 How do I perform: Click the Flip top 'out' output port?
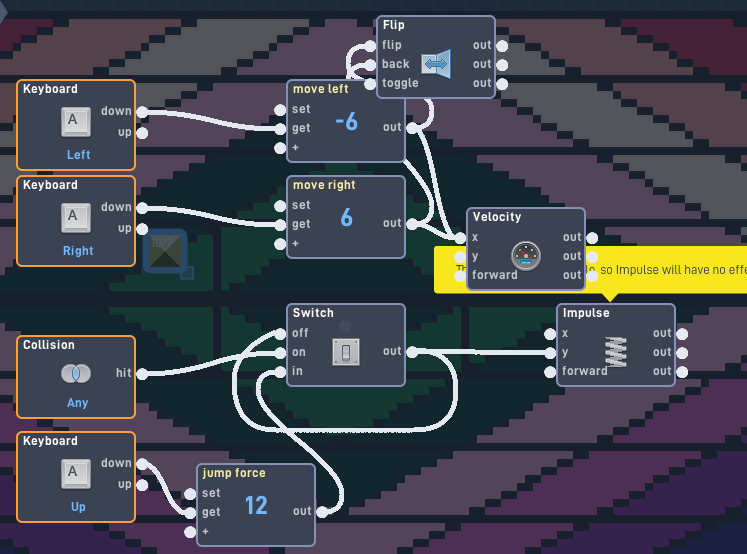[x=502, y=46]
